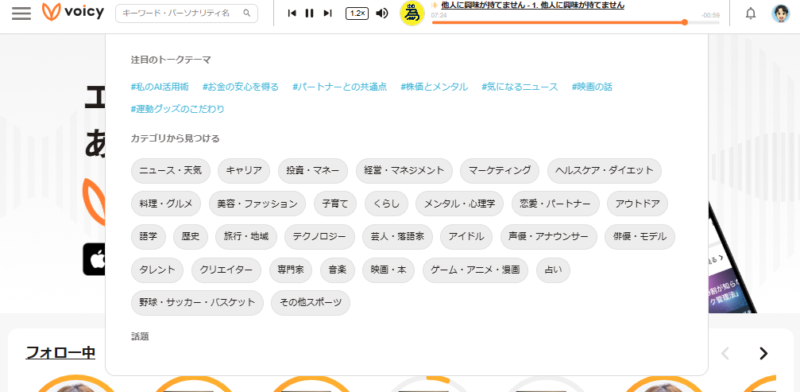Viewport: 800px width, 392px height.
Task: Select the マーケティング category
Action: click(x=499, y=170)
